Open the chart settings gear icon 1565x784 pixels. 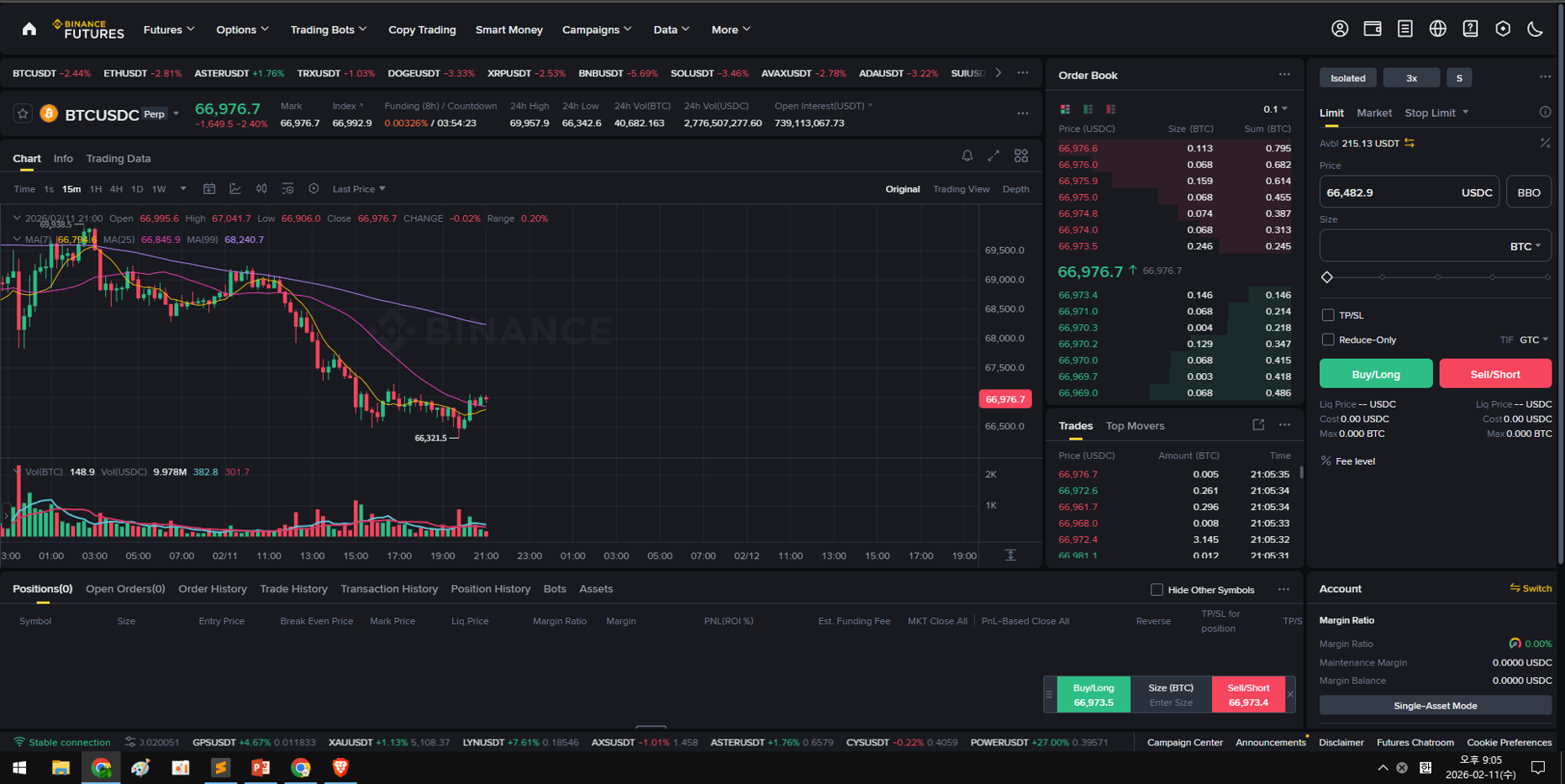[314, 189]
